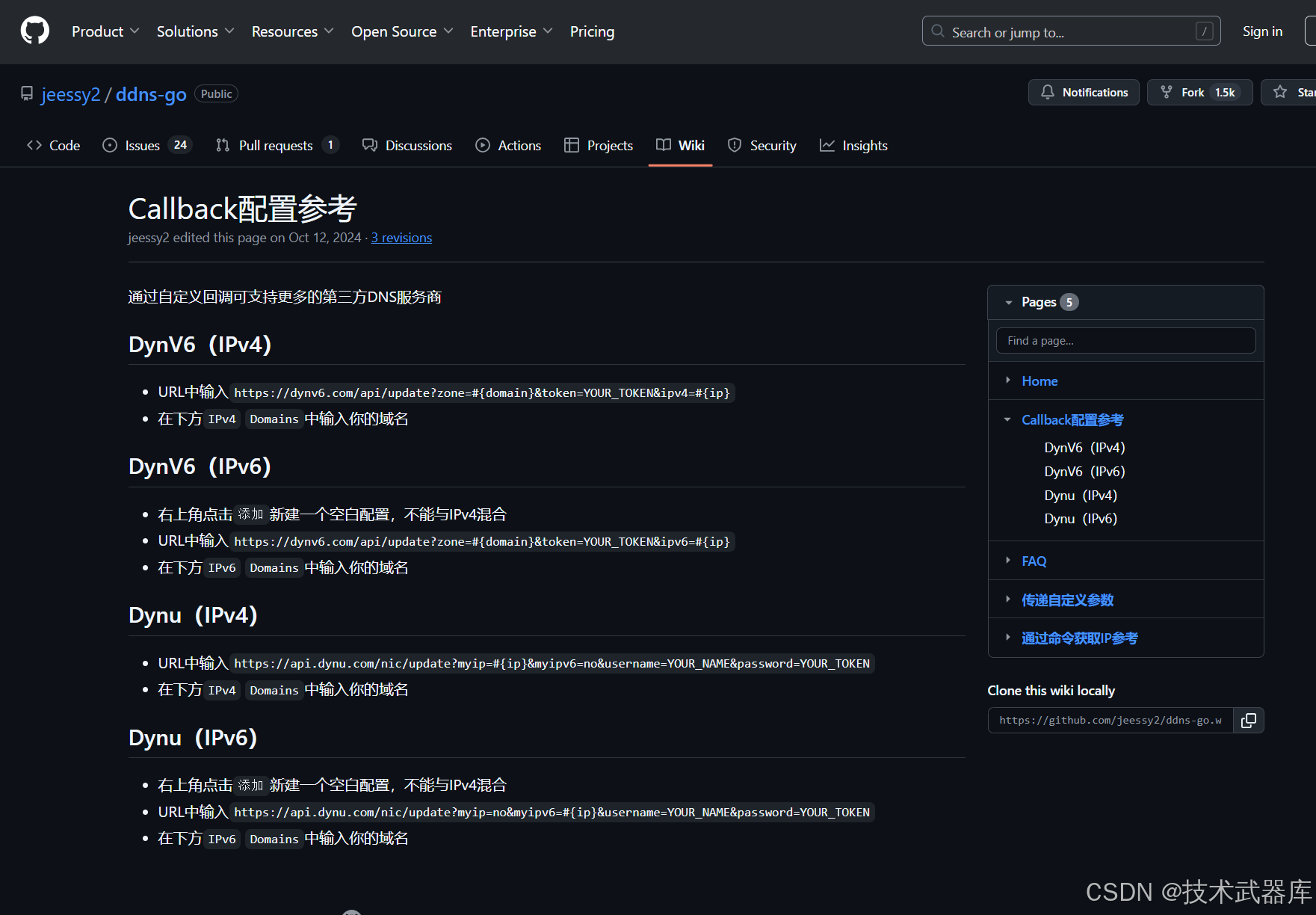This screenshot has height=915, width=1316.
Task: Collapse the Pages panel
Action: (x=1008, y=302)
